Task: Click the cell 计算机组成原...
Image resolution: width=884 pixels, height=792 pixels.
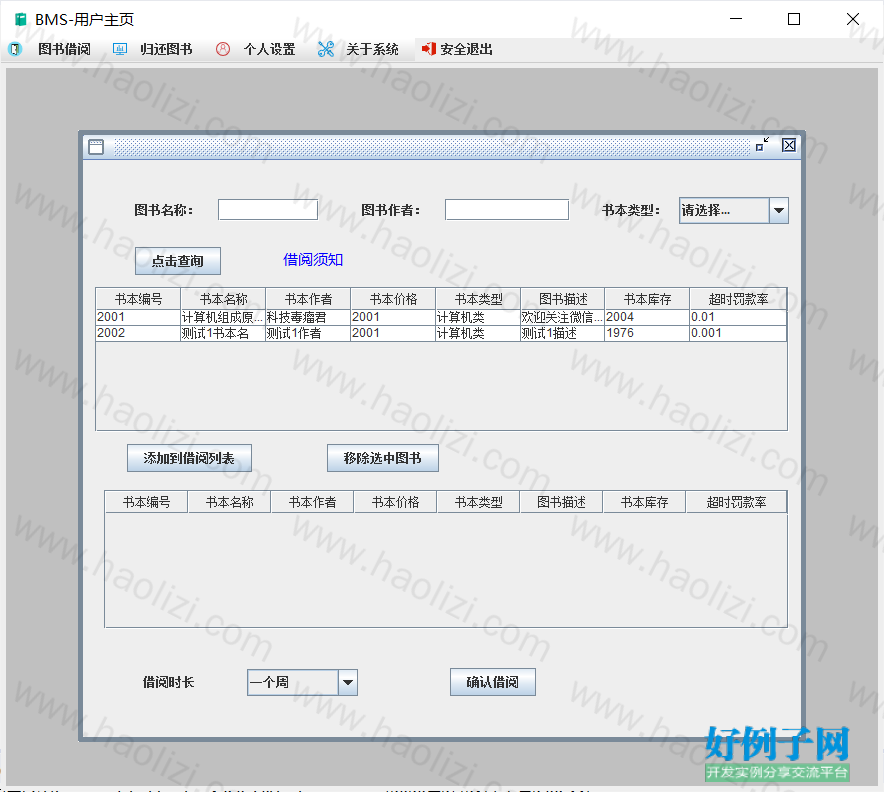Action: pyautogui.click(x=223, y=317)
